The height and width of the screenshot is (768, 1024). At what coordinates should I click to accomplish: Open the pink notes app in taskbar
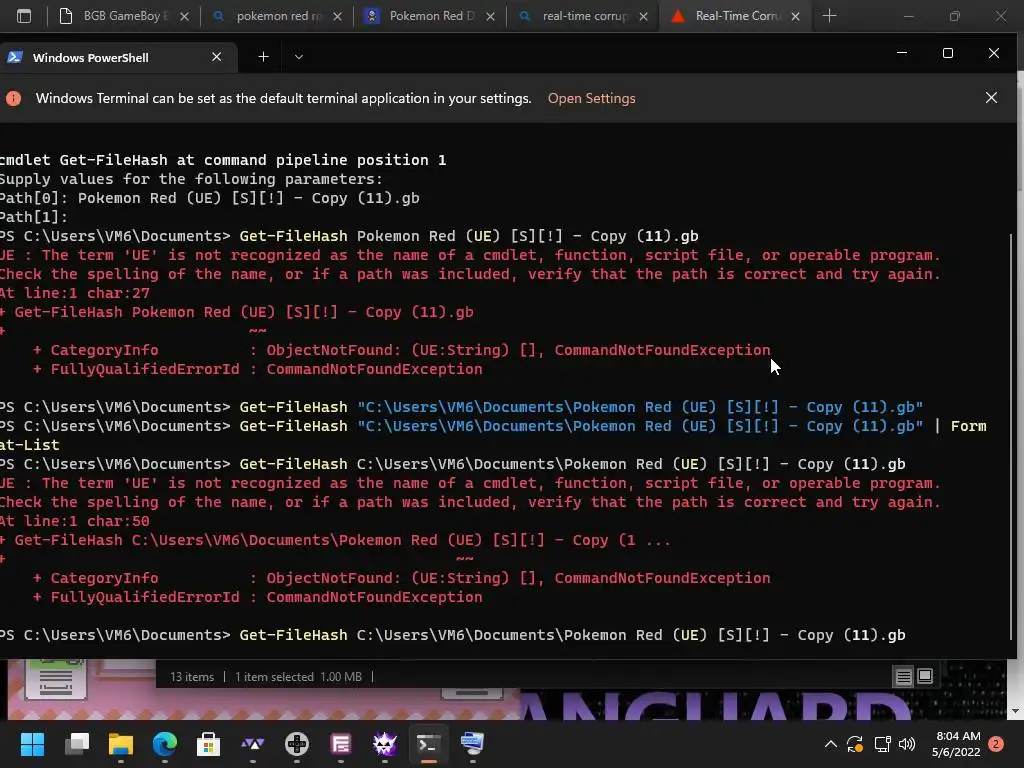(x=341, y=743)
